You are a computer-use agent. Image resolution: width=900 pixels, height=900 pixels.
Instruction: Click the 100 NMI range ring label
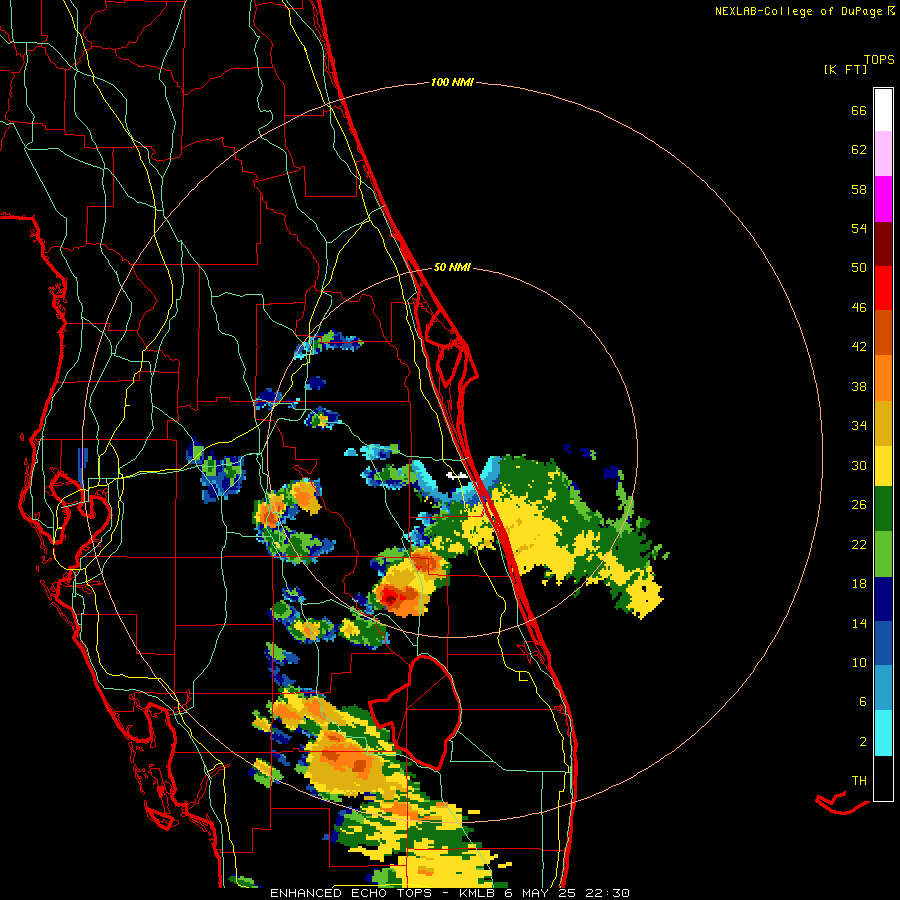[452, 82]
